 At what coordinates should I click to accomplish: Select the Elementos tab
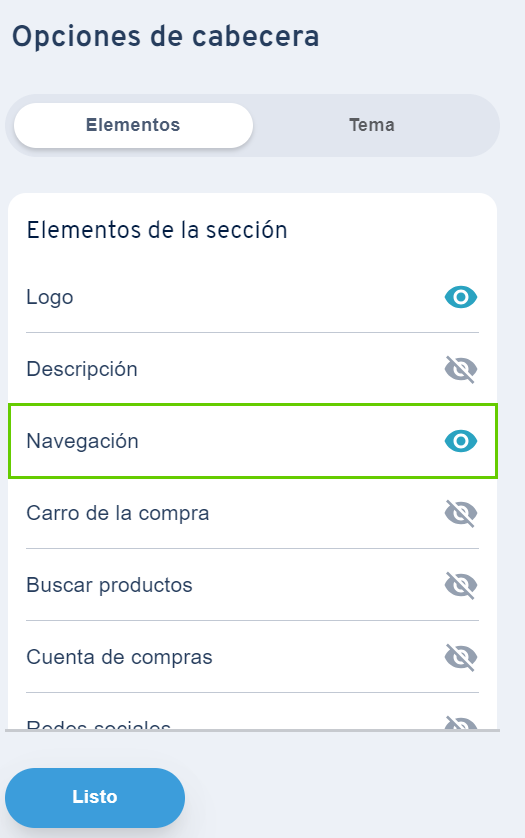point(133,125)
